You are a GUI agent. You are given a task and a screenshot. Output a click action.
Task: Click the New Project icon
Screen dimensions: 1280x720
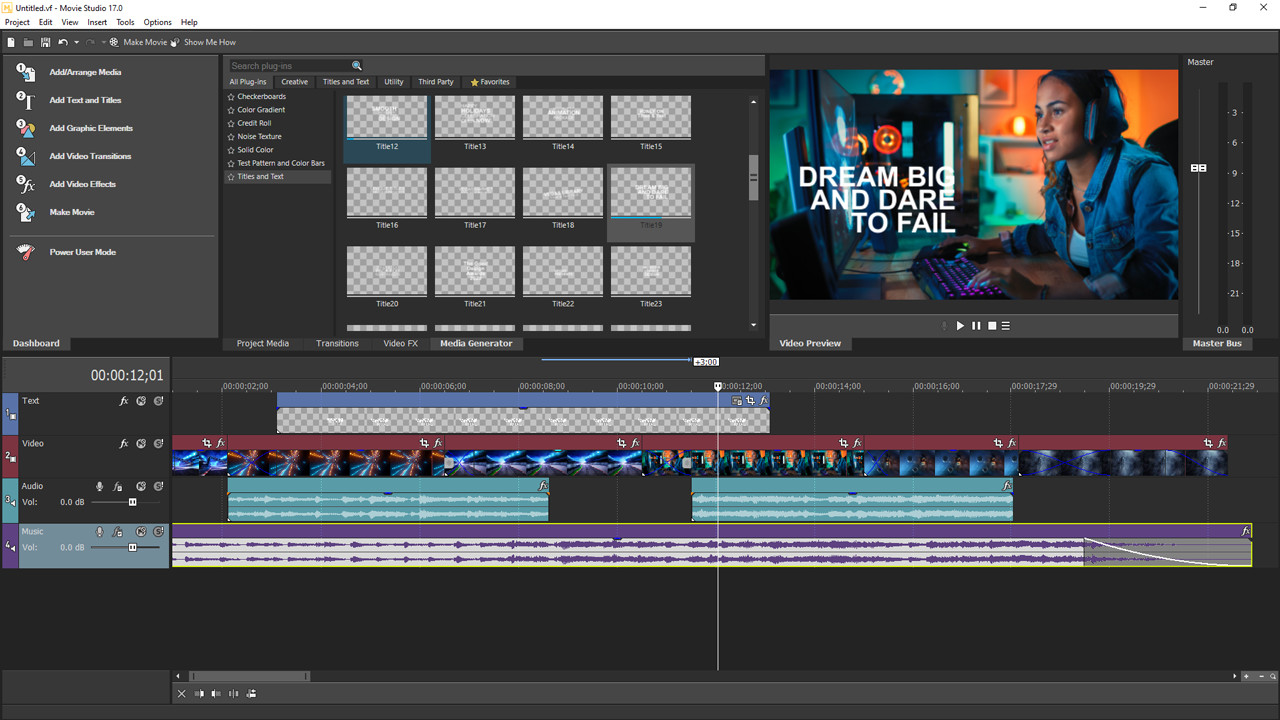tap(11, 43)
